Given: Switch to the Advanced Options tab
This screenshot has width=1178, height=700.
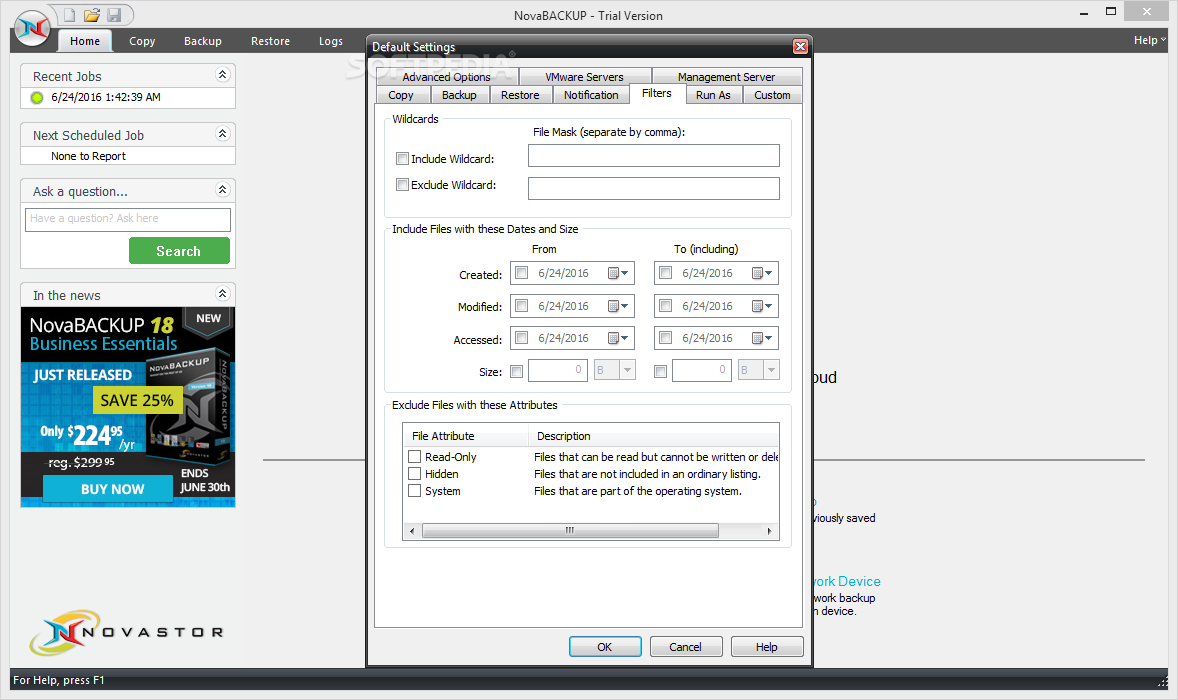Looking at the screenshot, I should tap(446, 77).
